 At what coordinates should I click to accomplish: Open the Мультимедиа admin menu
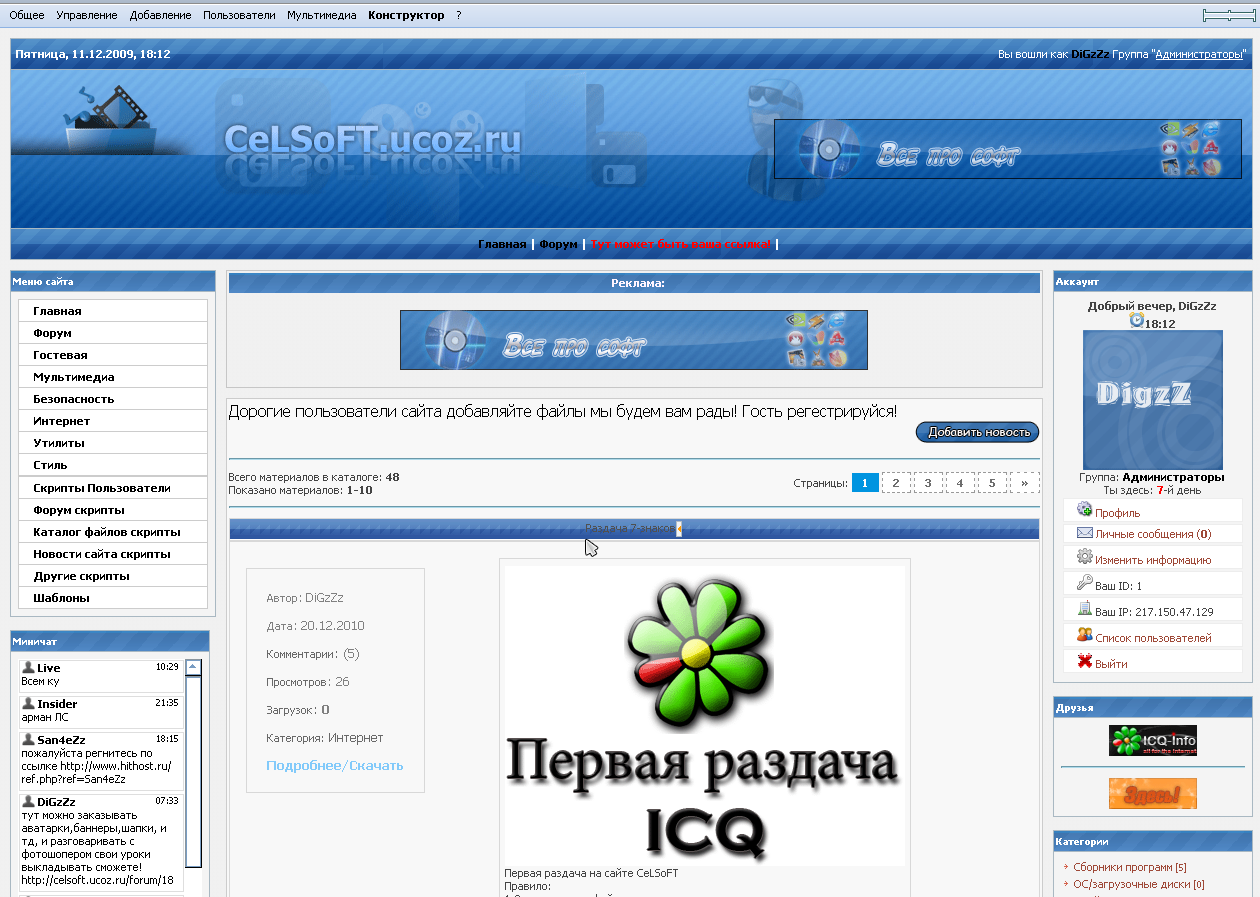(x=321, y=15)
